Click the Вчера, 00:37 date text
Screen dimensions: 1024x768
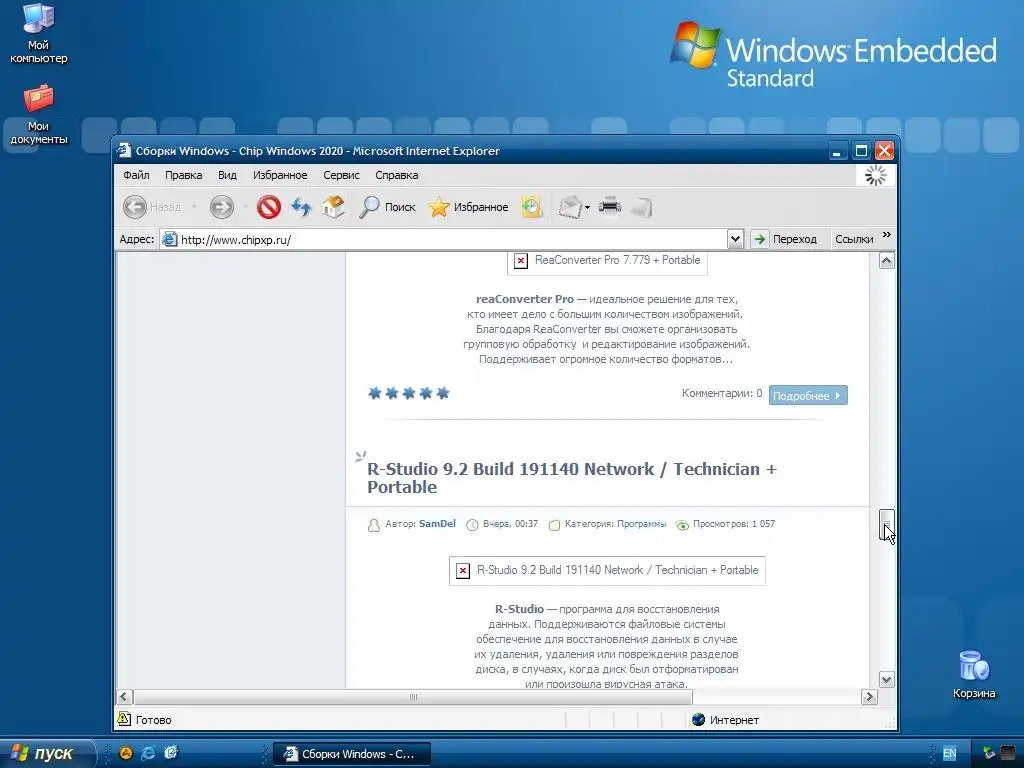point(511,524)
